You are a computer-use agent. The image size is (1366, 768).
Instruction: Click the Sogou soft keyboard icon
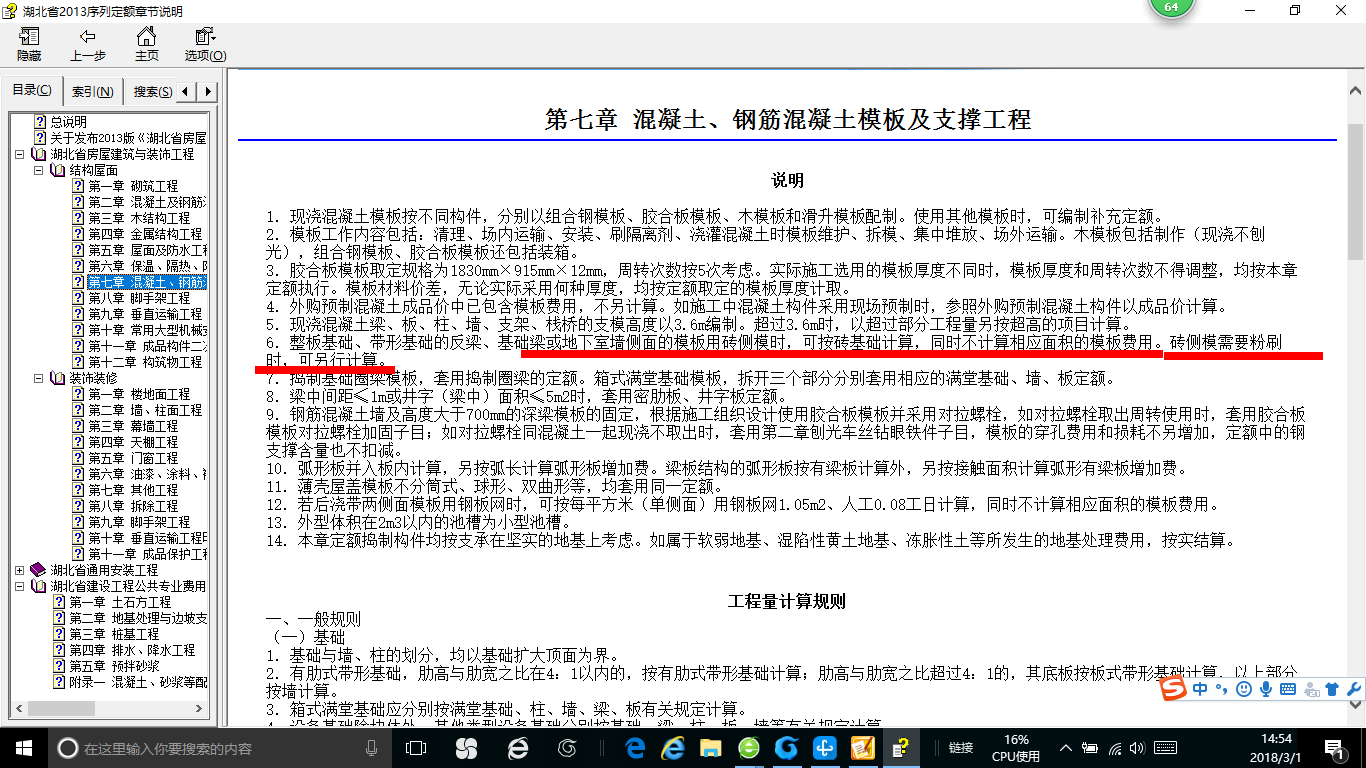(1287, 689)
